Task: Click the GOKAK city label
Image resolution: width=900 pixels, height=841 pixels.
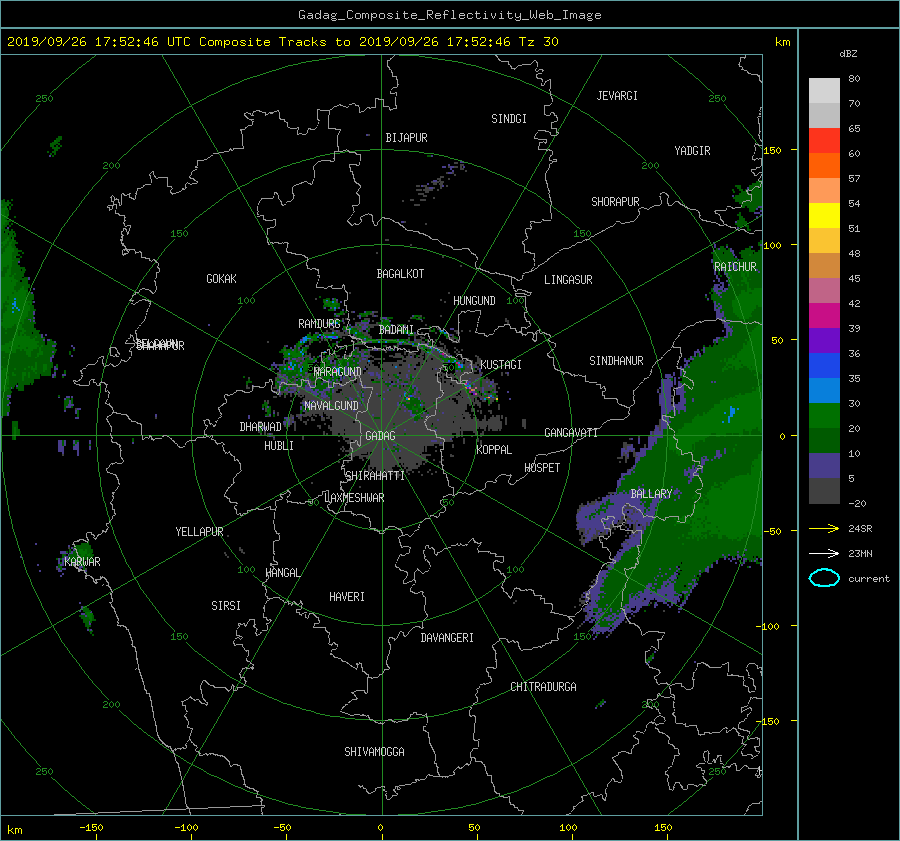Action: [221, 279]
